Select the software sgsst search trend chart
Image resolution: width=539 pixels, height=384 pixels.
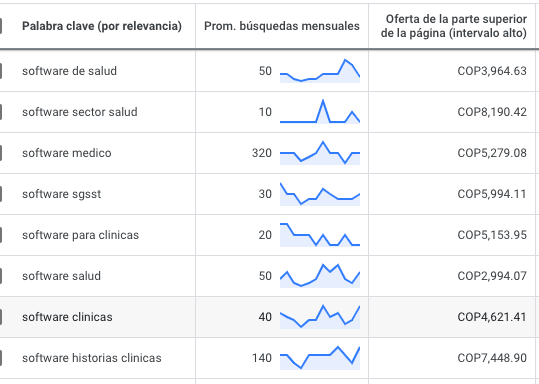[320, 194]
